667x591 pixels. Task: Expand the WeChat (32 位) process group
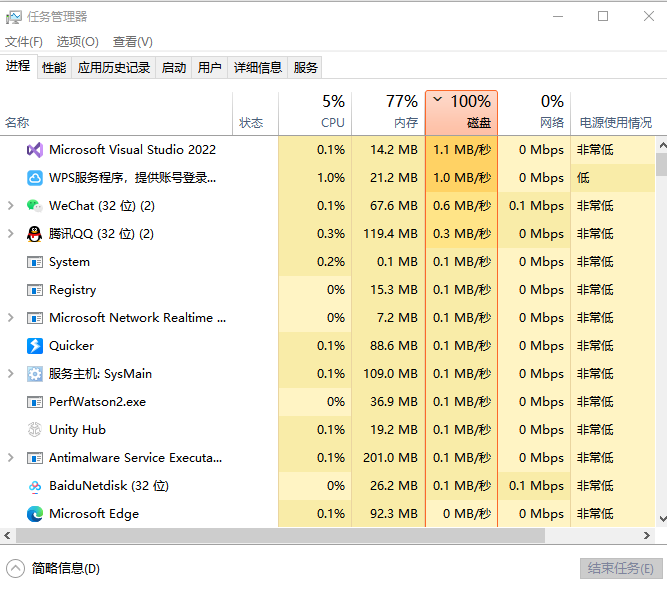[11, 206]
